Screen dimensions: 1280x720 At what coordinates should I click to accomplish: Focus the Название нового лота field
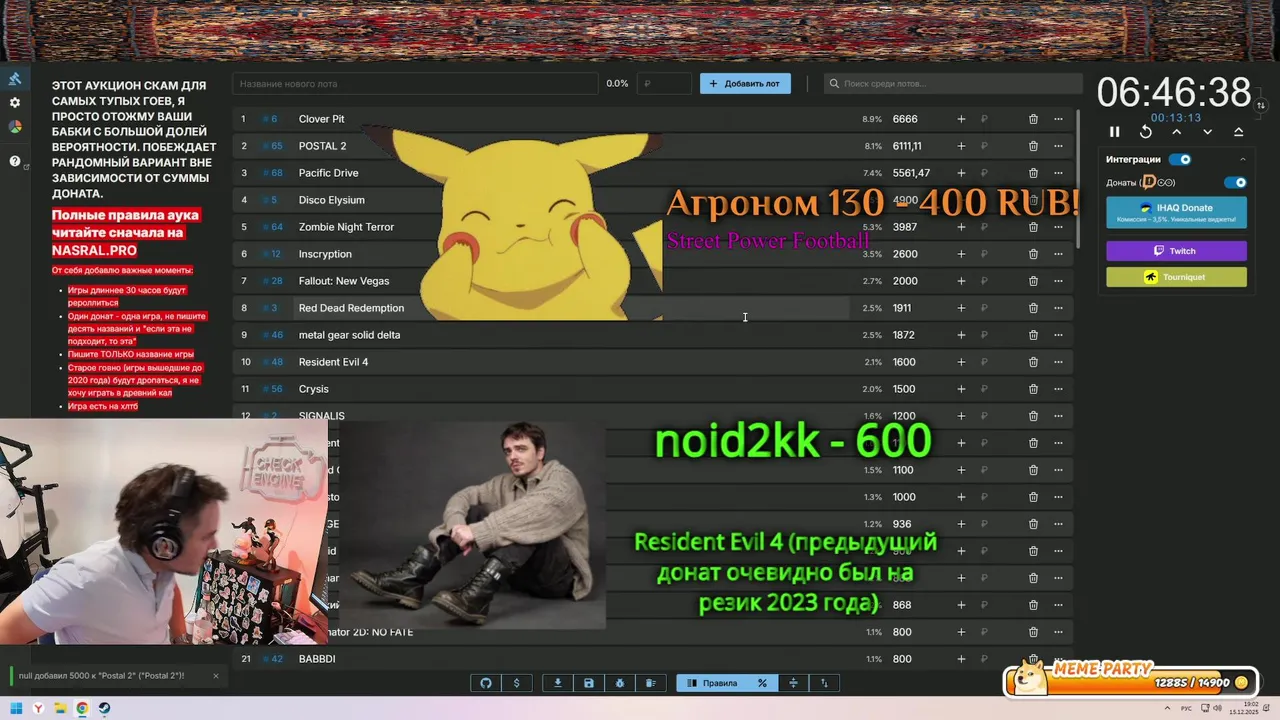tap(415, 84)
